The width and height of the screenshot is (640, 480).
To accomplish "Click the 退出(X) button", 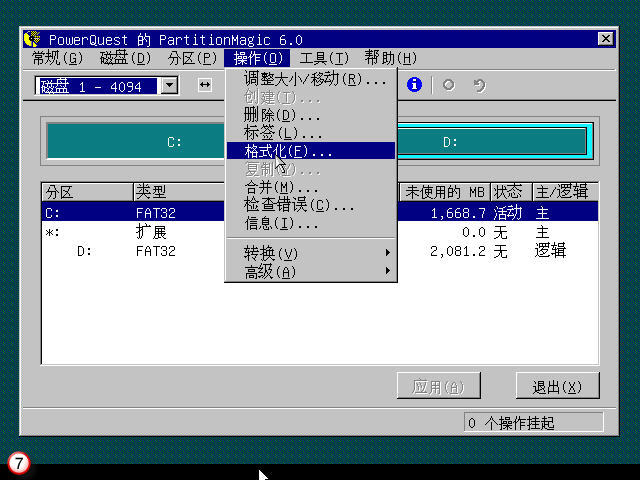I will [x=558, y=386].
